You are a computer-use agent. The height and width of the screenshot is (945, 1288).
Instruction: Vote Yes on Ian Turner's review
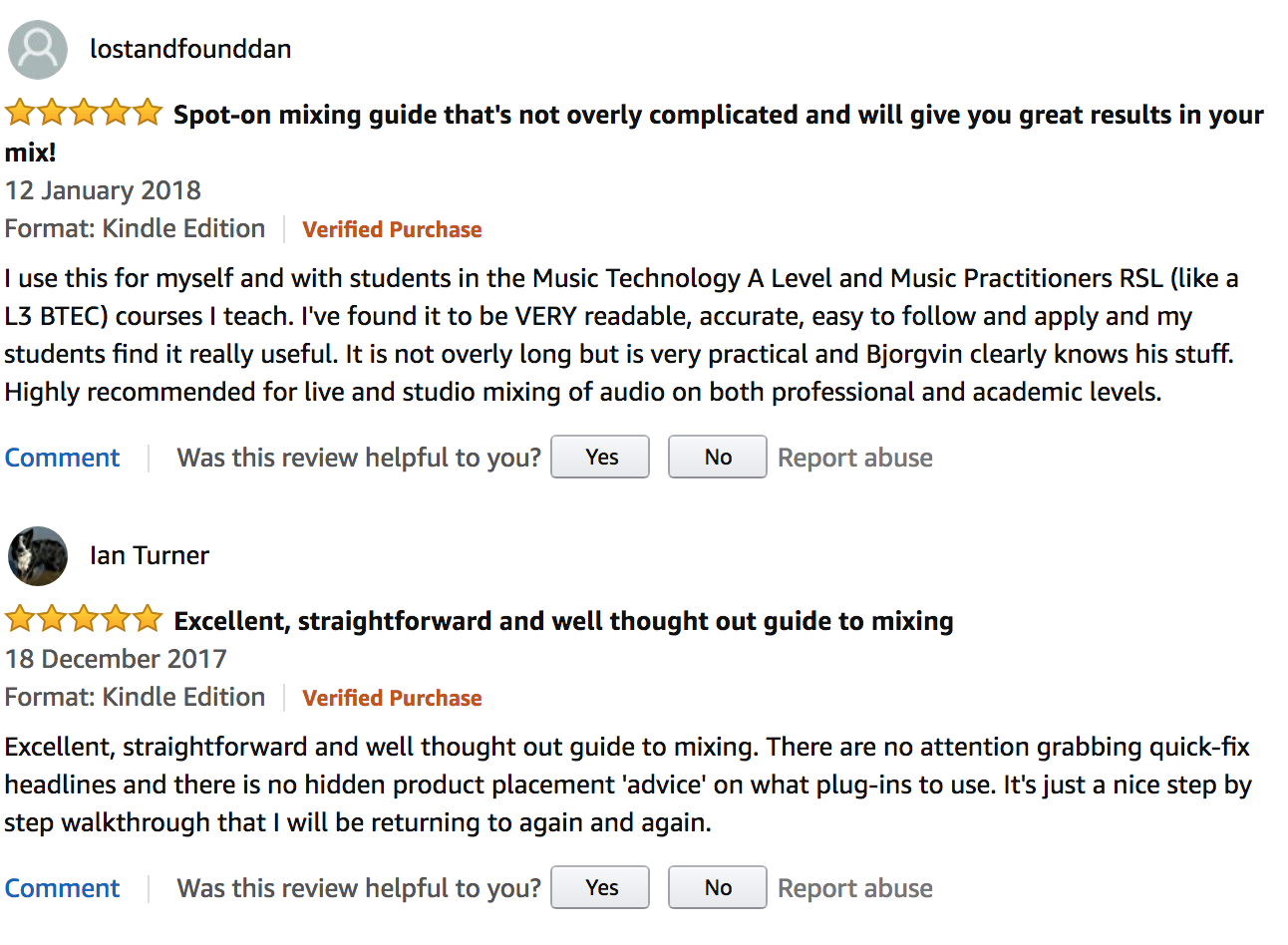pos(600,887)
